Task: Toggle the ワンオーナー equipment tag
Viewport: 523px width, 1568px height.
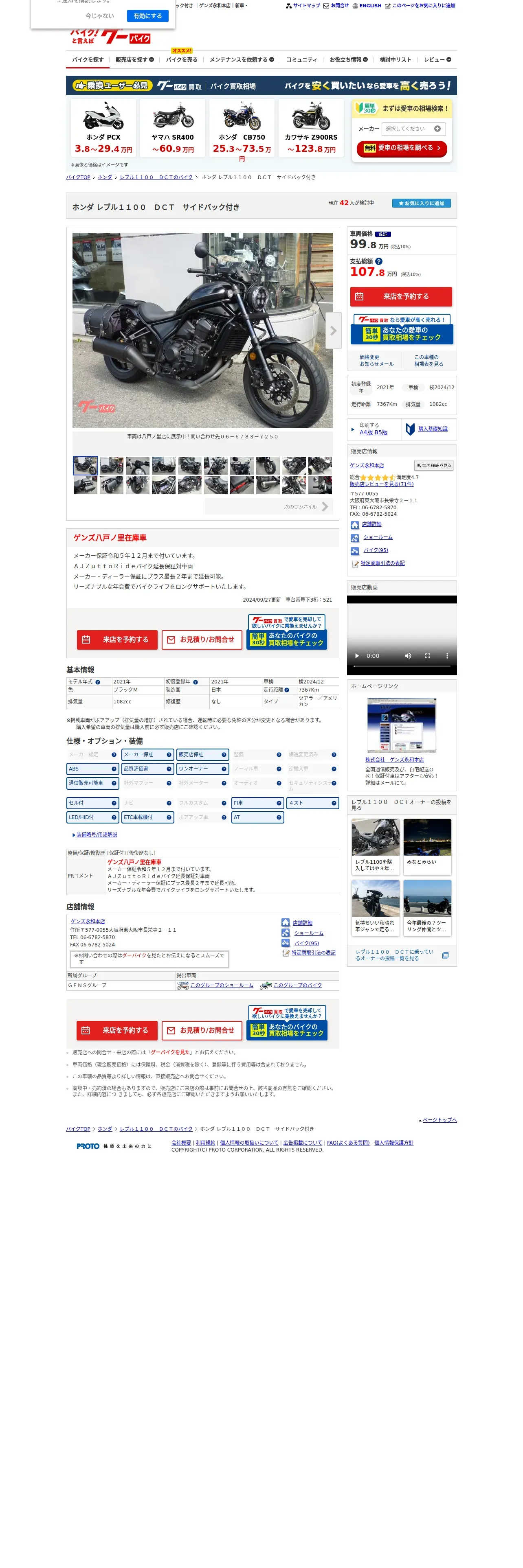Action: [x=203, y=769]
